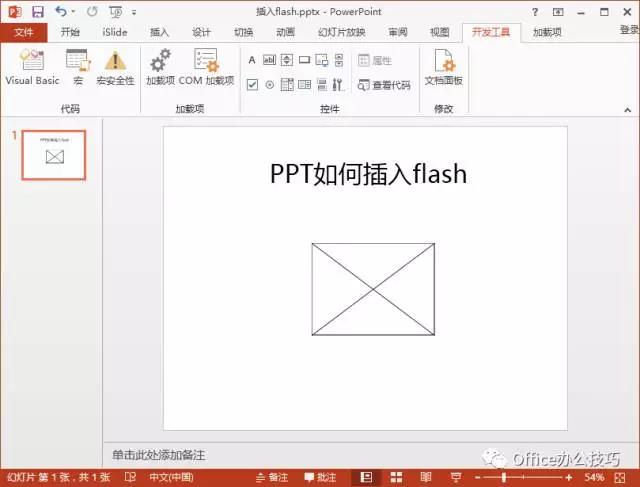Start slideshow from beginning in quick access toolbar

pyautogui.click(x=116, y=12)
